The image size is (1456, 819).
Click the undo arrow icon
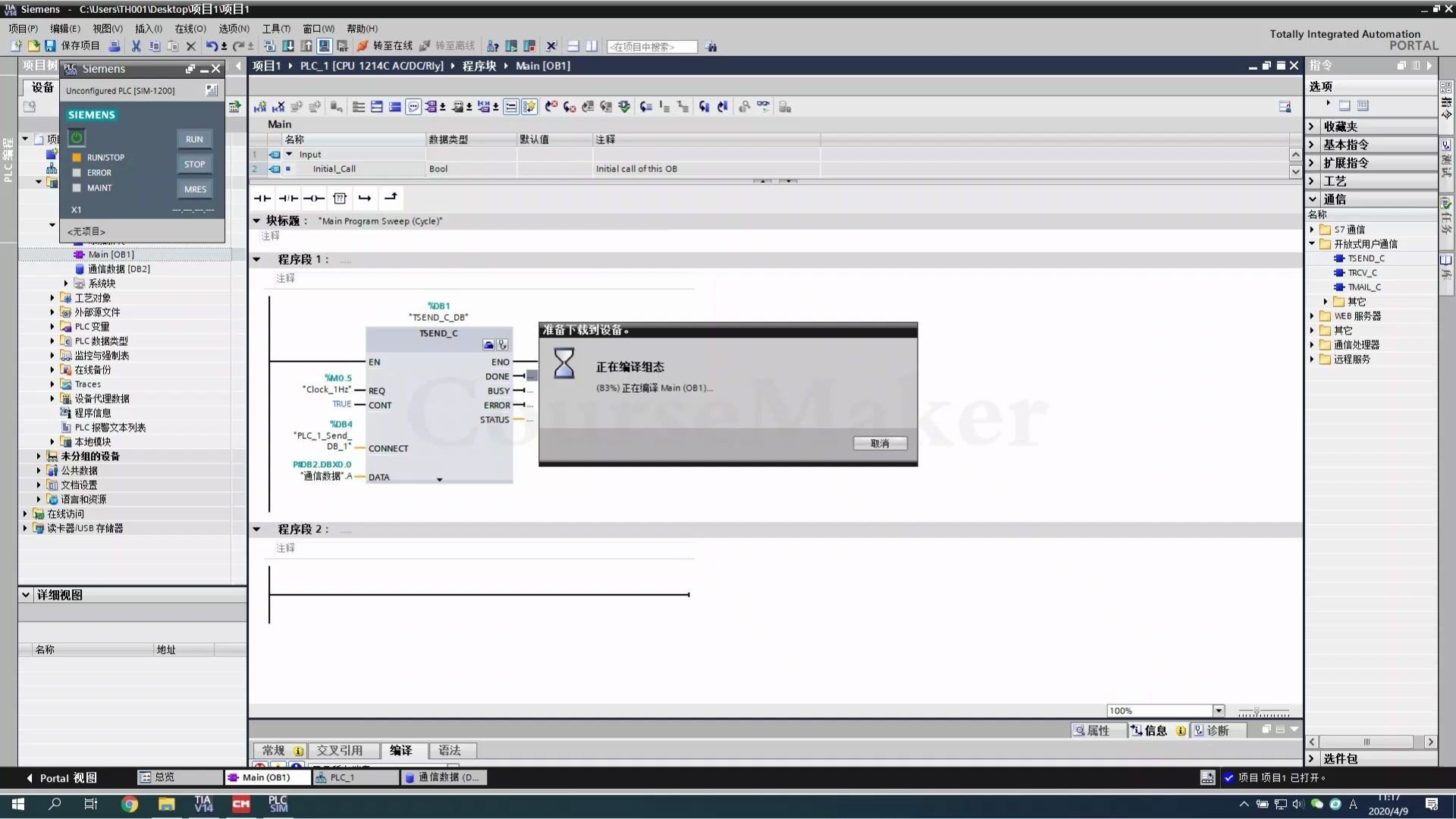click(212, 46)
